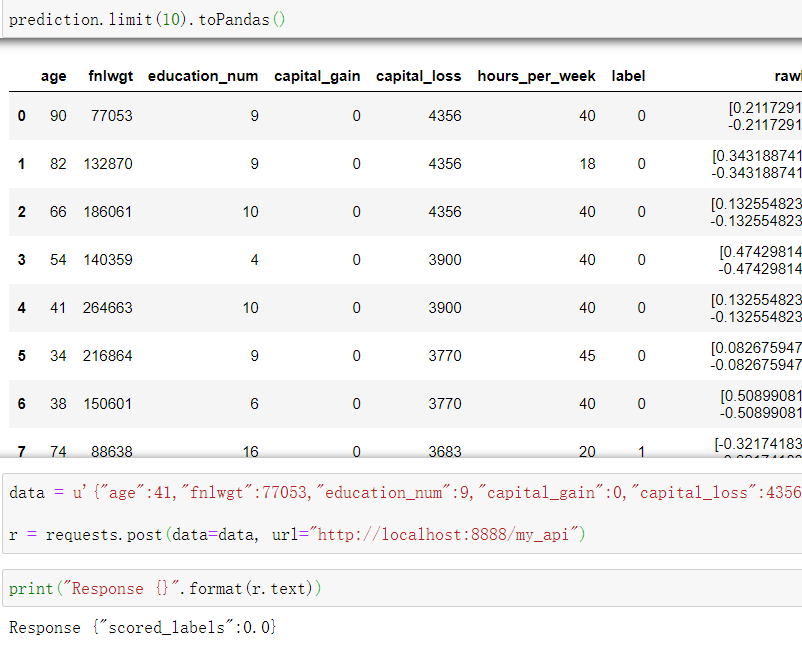This screenshot has height=656, width=802.
Task: Select row index 0 in the table
Action: (x=21, y=115)
